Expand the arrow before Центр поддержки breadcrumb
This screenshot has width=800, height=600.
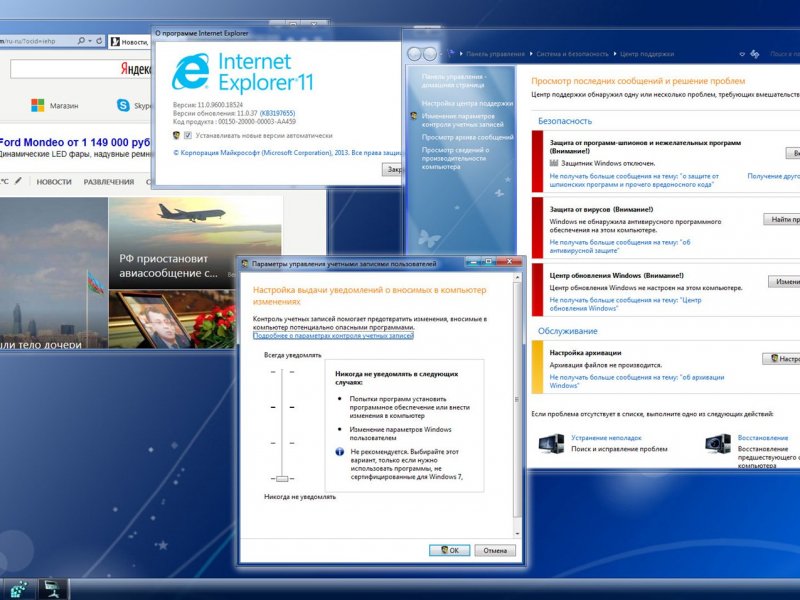coord(615,54)
